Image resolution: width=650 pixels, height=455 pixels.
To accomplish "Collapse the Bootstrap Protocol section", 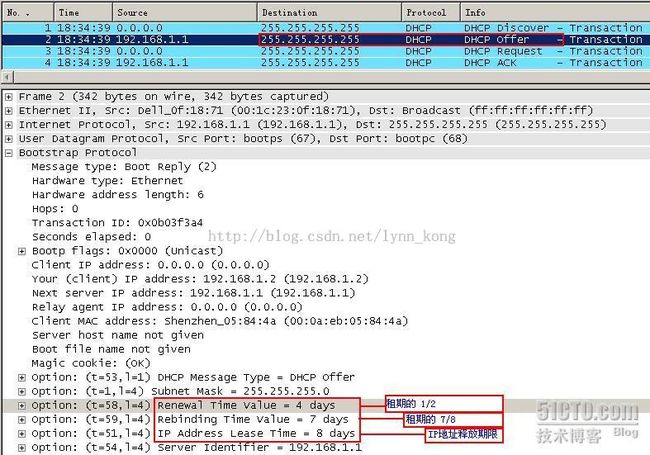I will (x=9, y=153).
